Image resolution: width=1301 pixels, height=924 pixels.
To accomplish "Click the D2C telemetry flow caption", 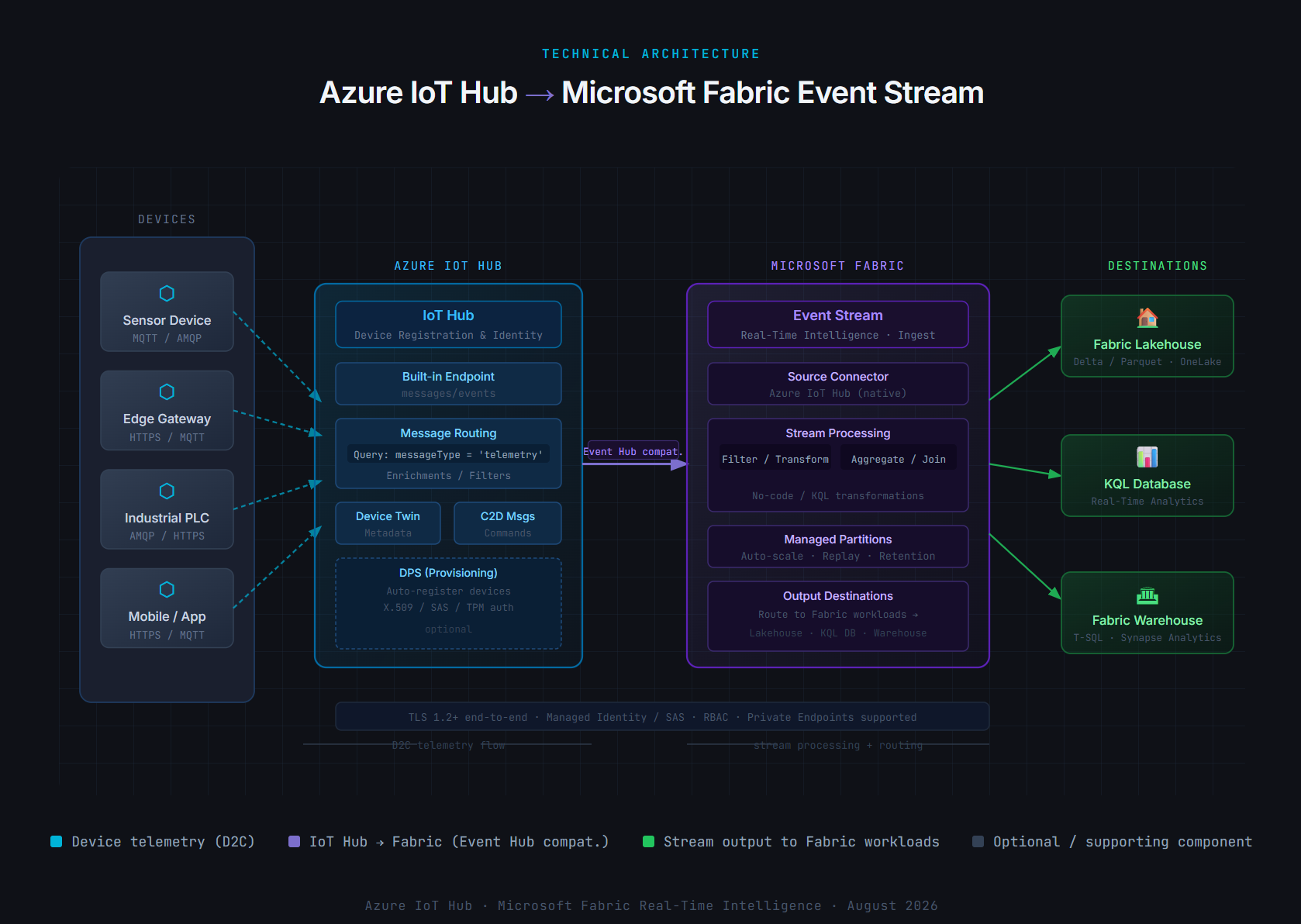I will click(x=448, y=745).
